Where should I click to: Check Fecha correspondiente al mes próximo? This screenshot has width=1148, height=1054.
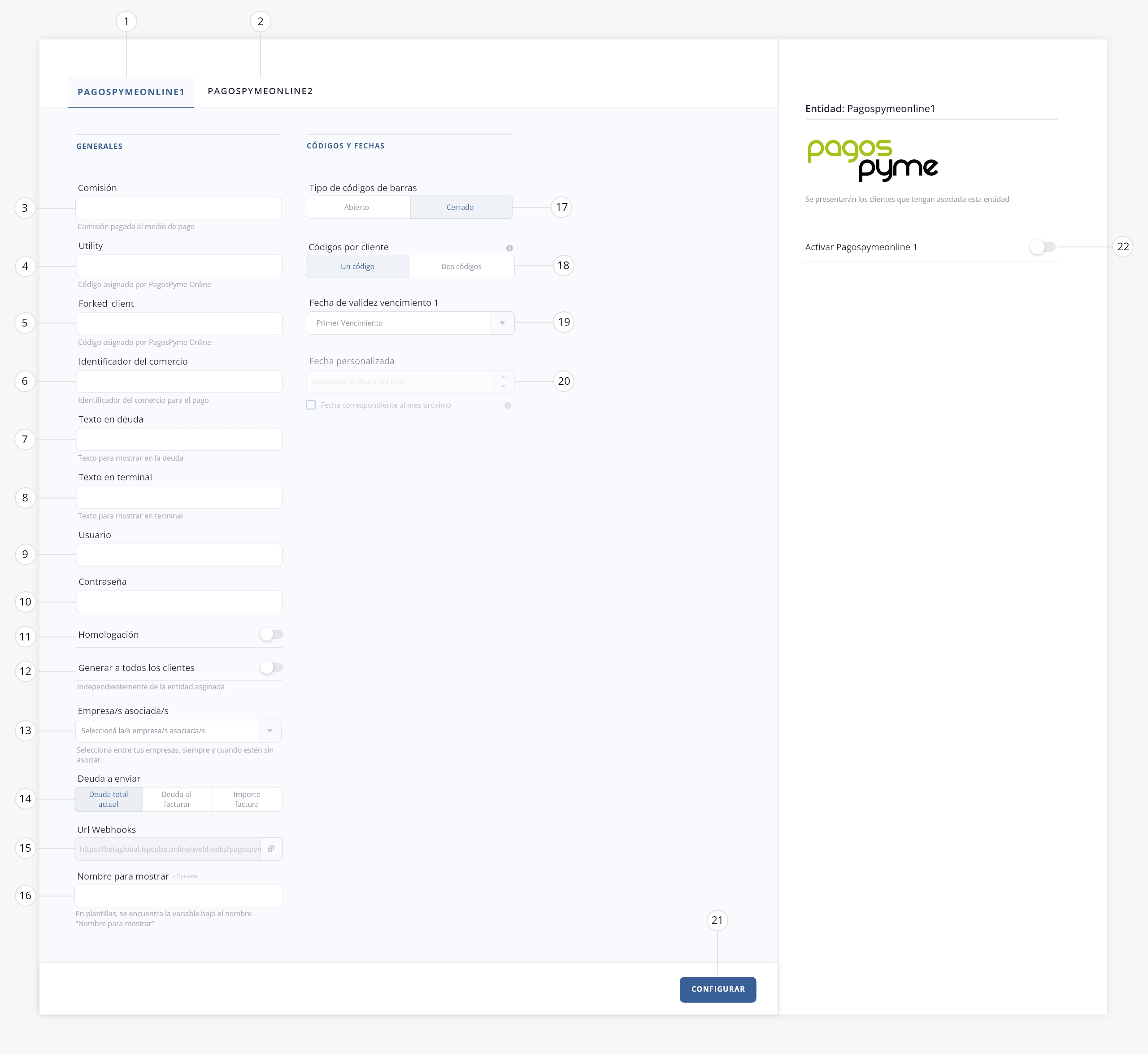click(x=311, y=405)
